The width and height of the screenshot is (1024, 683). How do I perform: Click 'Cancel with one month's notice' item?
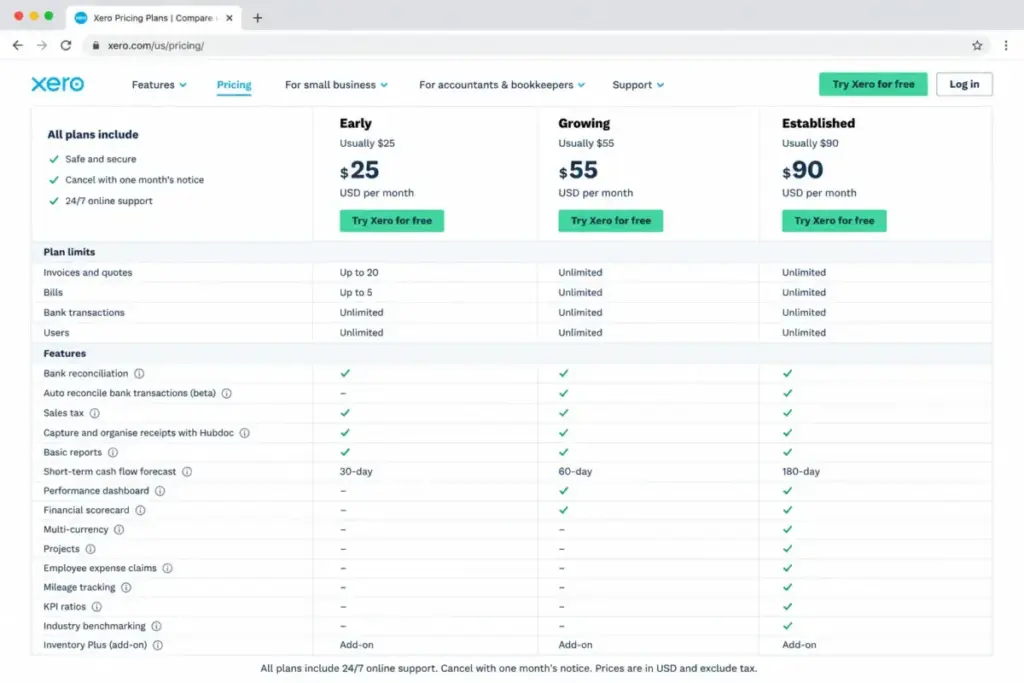pos(135,180)
